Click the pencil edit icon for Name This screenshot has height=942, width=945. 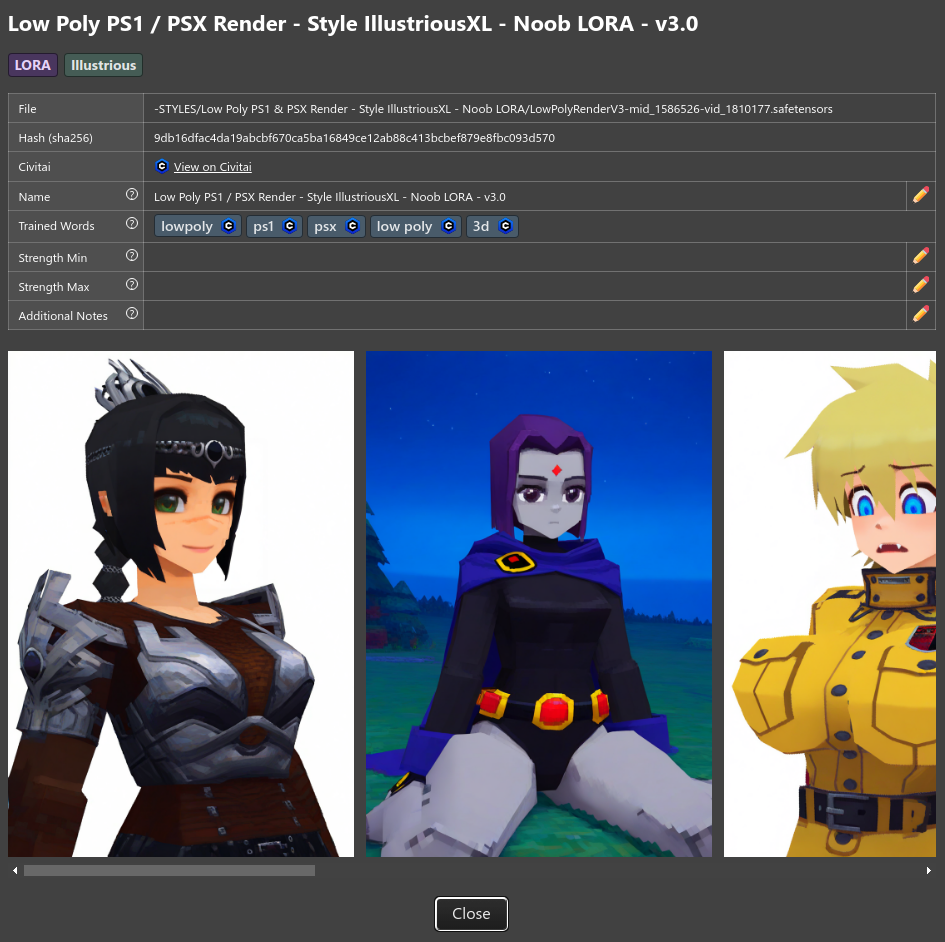(x=920, y=195)
